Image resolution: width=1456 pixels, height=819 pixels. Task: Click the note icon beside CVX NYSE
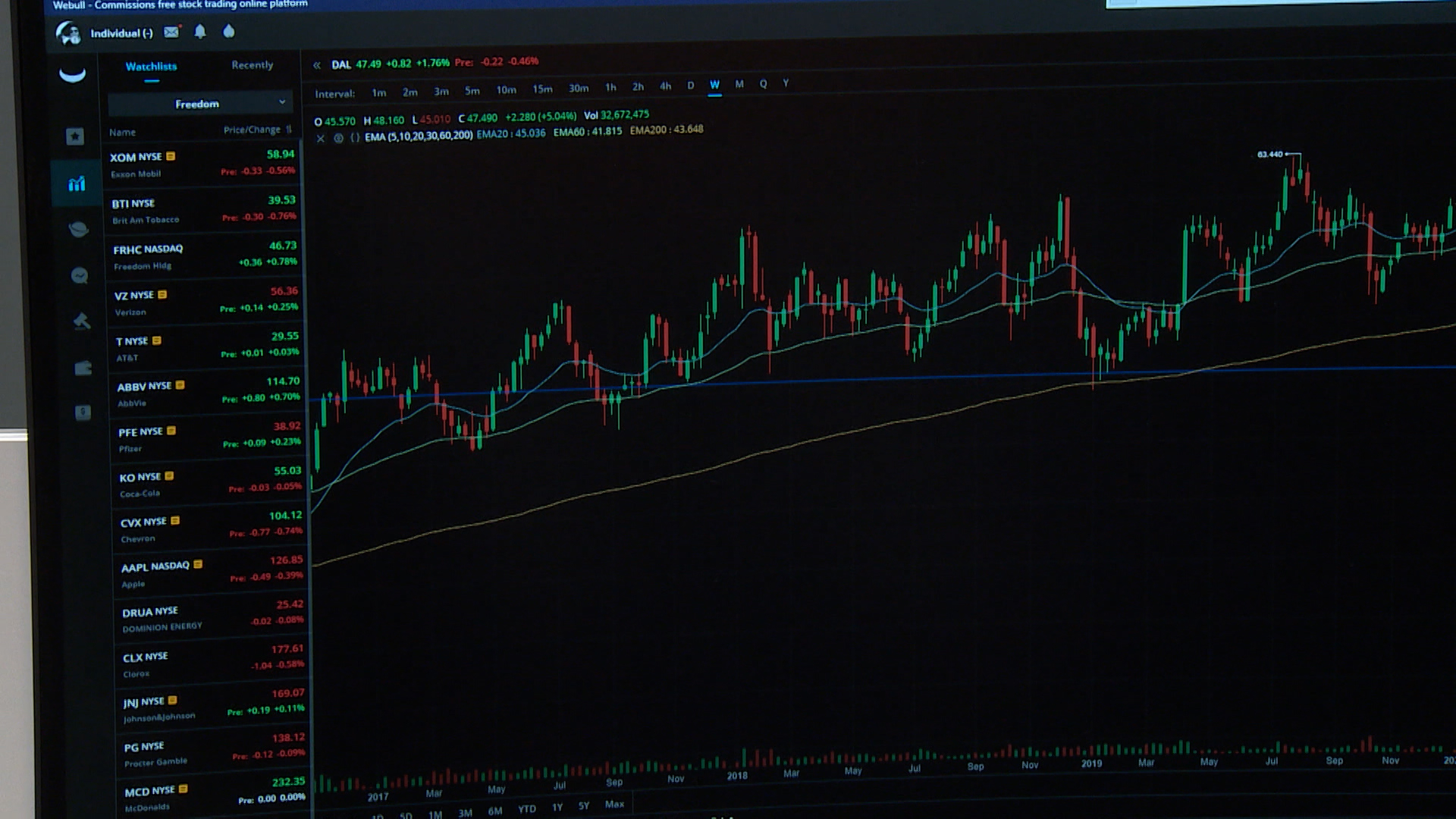click(175, 521)
